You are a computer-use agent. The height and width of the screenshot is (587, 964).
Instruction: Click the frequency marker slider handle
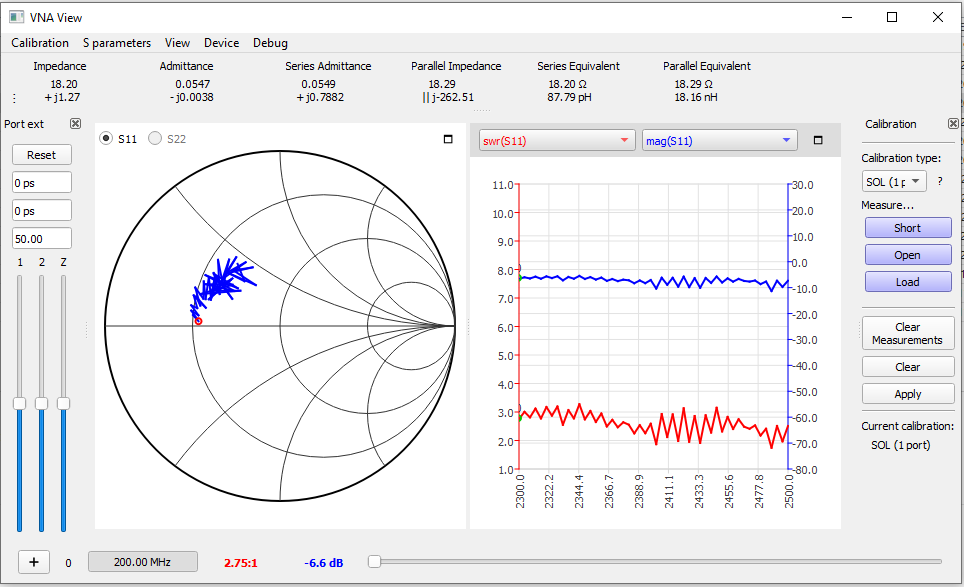click(x=374, y=561)
